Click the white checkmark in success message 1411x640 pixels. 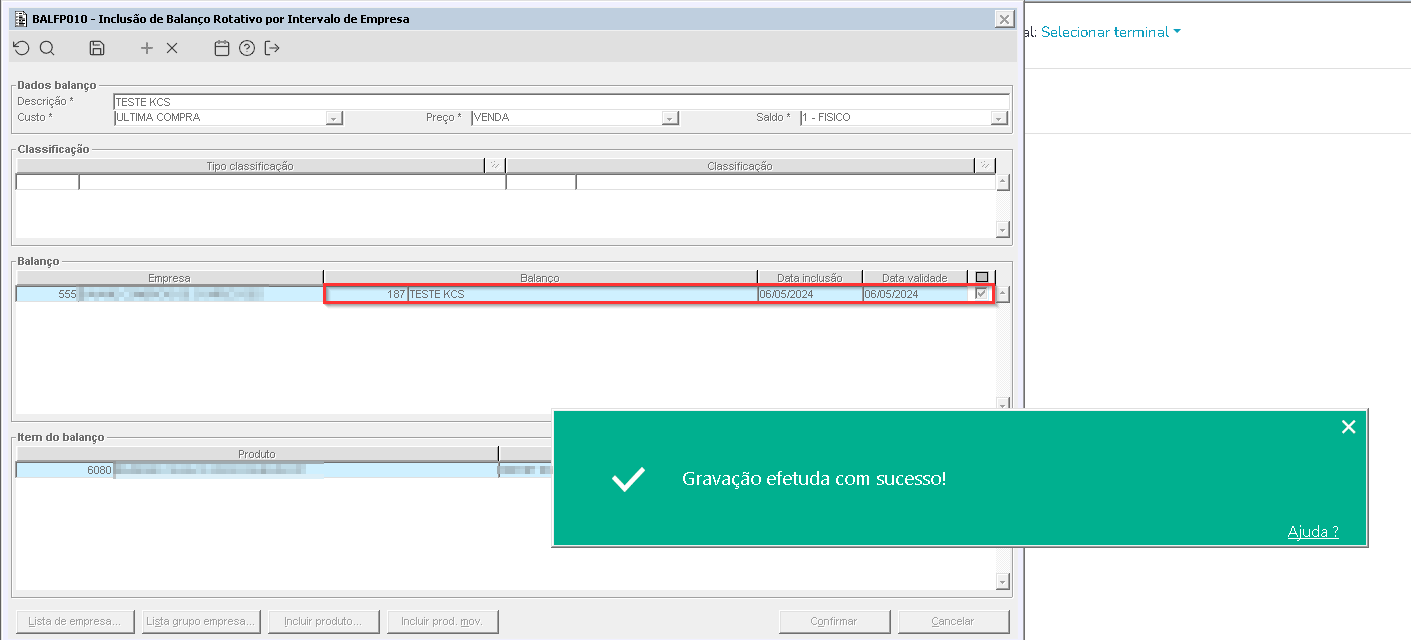628,479
